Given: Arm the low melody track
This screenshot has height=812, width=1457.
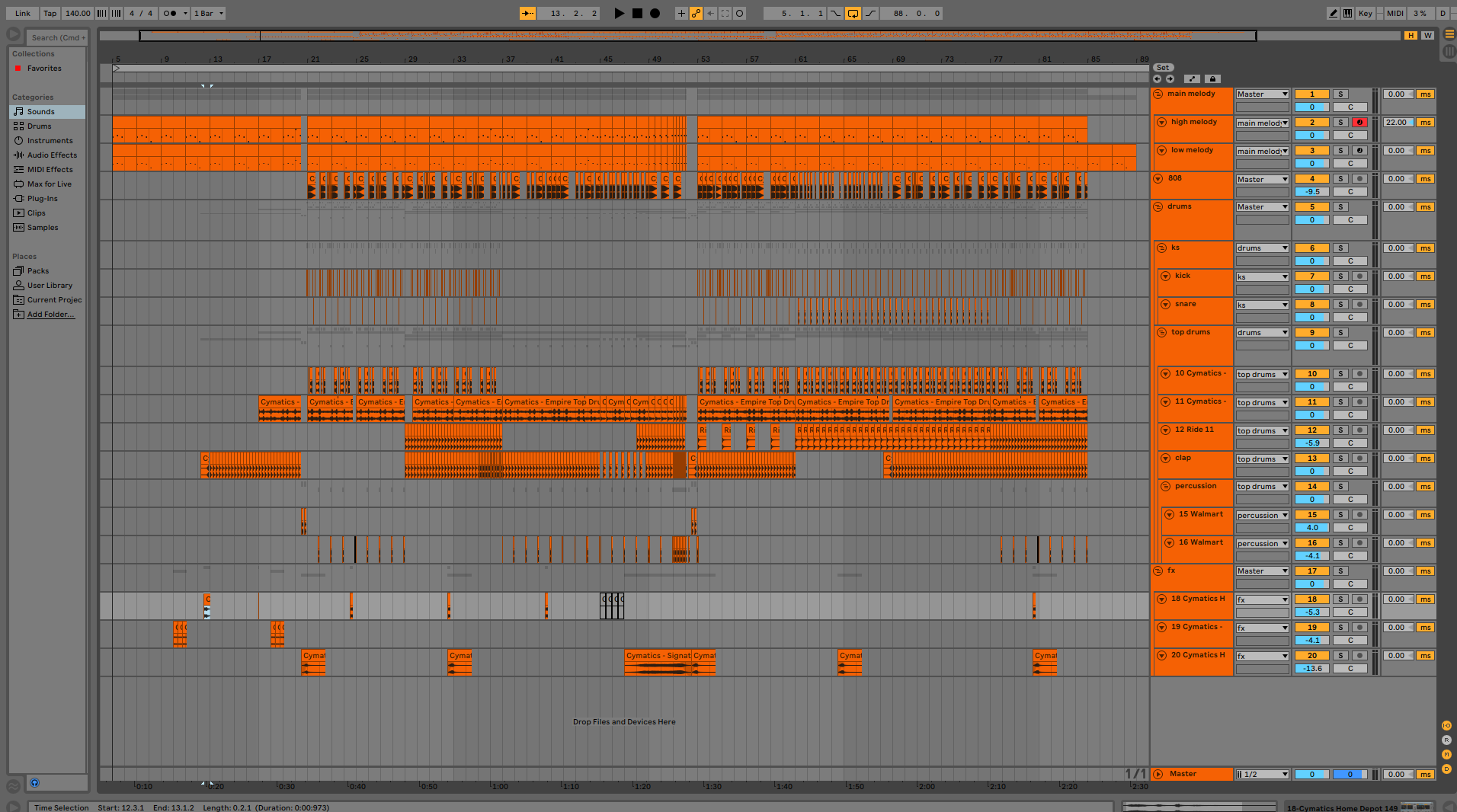Looking at the screenshot, I should point(1359,150).
